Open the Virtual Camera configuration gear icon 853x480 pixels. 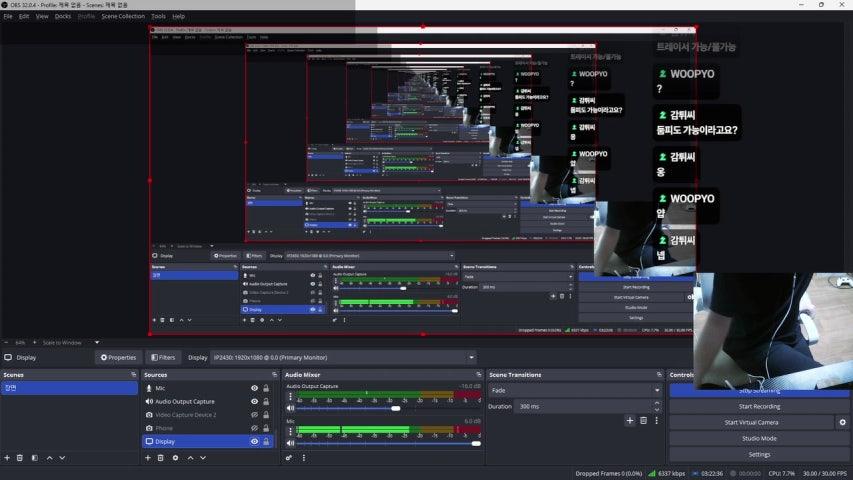point(842,422)
